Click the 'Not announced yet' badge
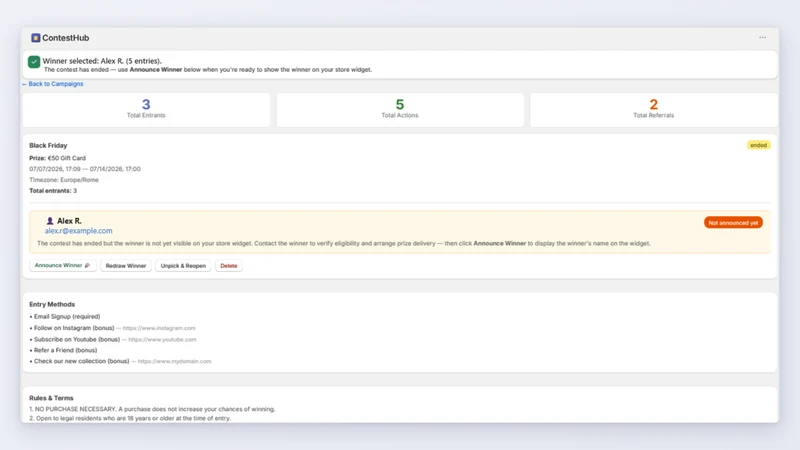The image size is (800, 450). tap(733, 223)
